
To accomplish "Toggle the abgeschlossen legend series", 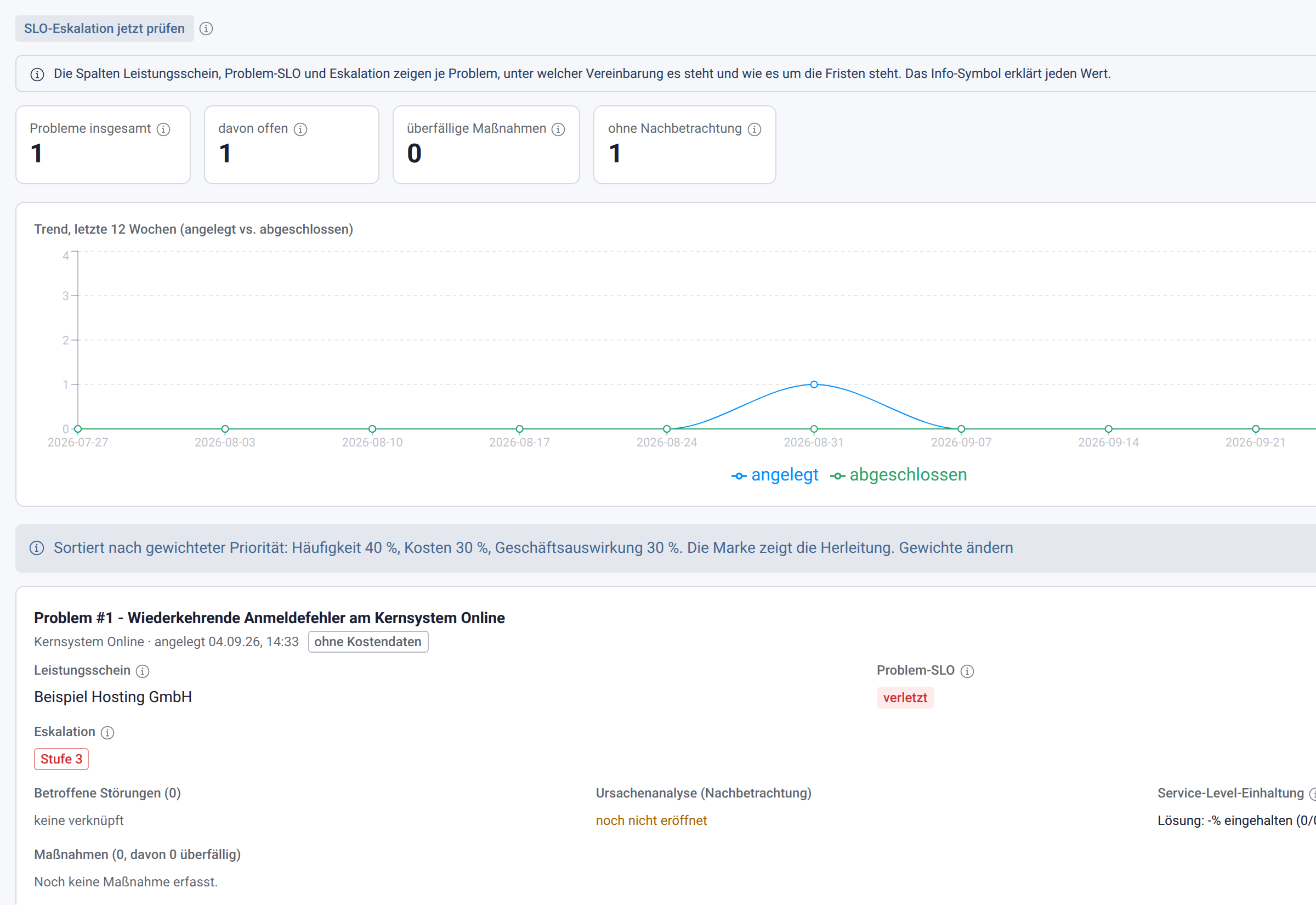I will (898, 474).
